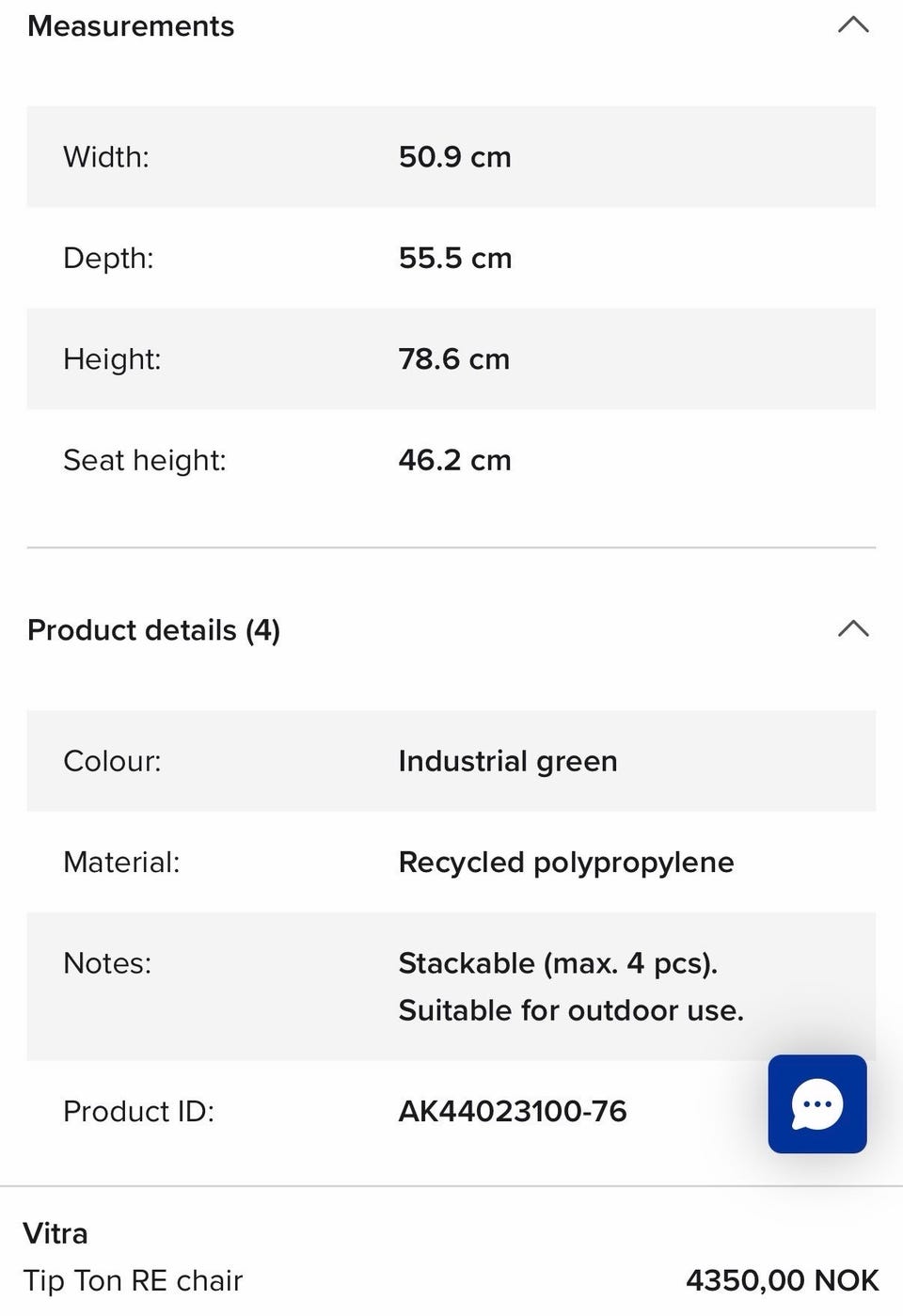Tap the Suitable for outdoor use line

click(571, 1010)
